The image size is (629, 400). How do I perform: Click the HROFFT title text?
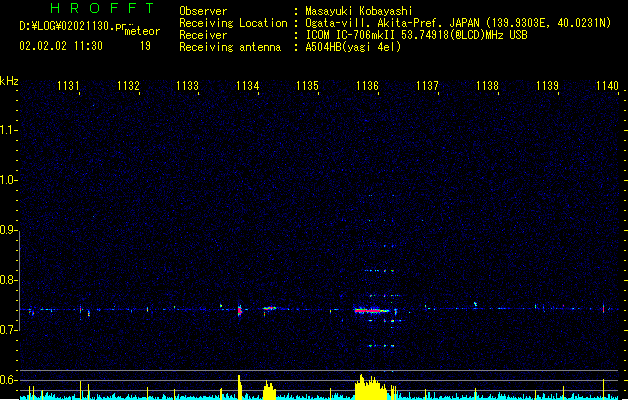click(102, 8)
